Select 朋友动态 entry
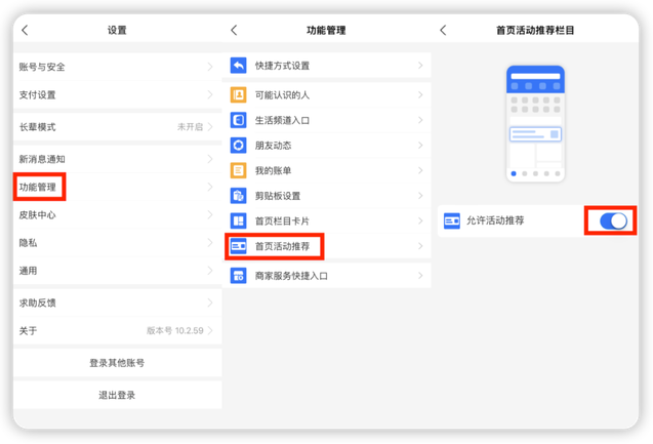This screenshot has height=444, width=653. [327, 145]
